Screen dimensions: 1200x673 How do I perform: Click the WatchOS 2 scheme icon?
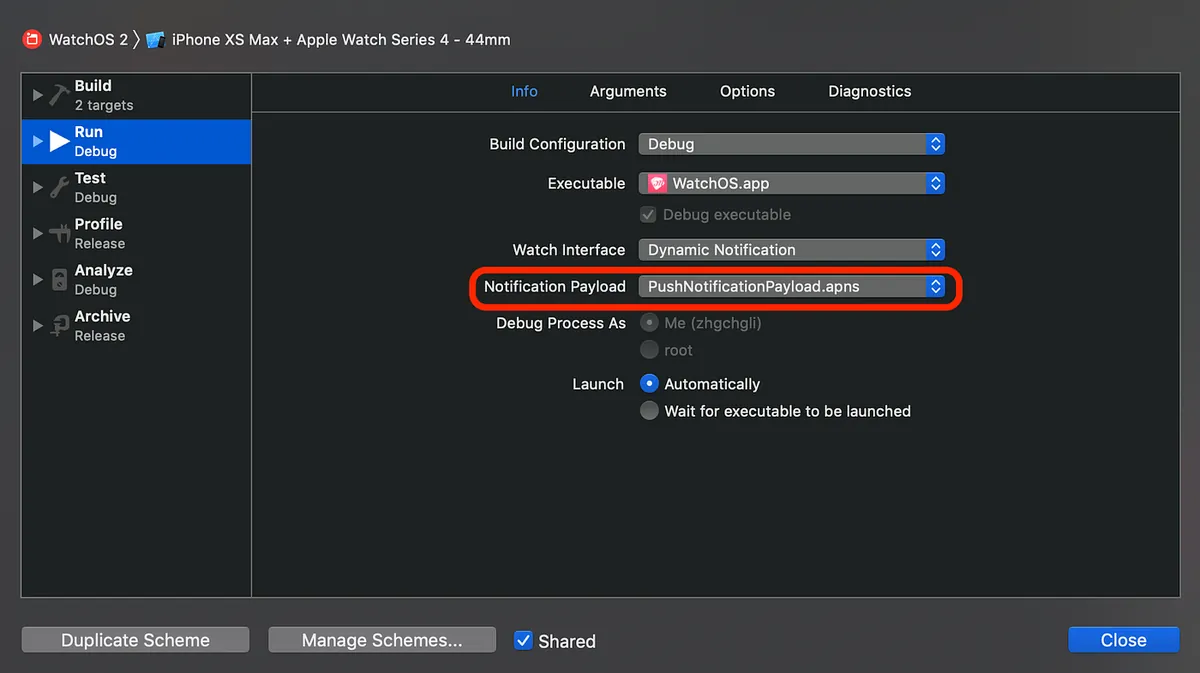pyautogui.click(x=29, y=39)
